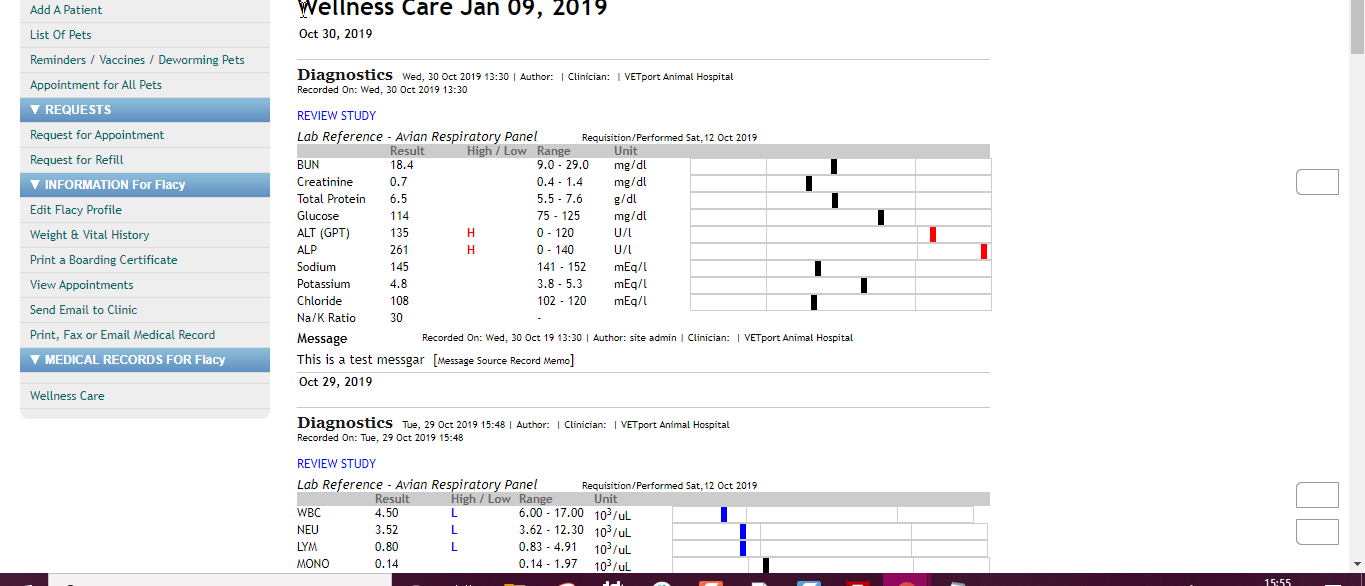Click the Potassium black range marker
Screen dimensions: 1365x586
coord(864,285)
